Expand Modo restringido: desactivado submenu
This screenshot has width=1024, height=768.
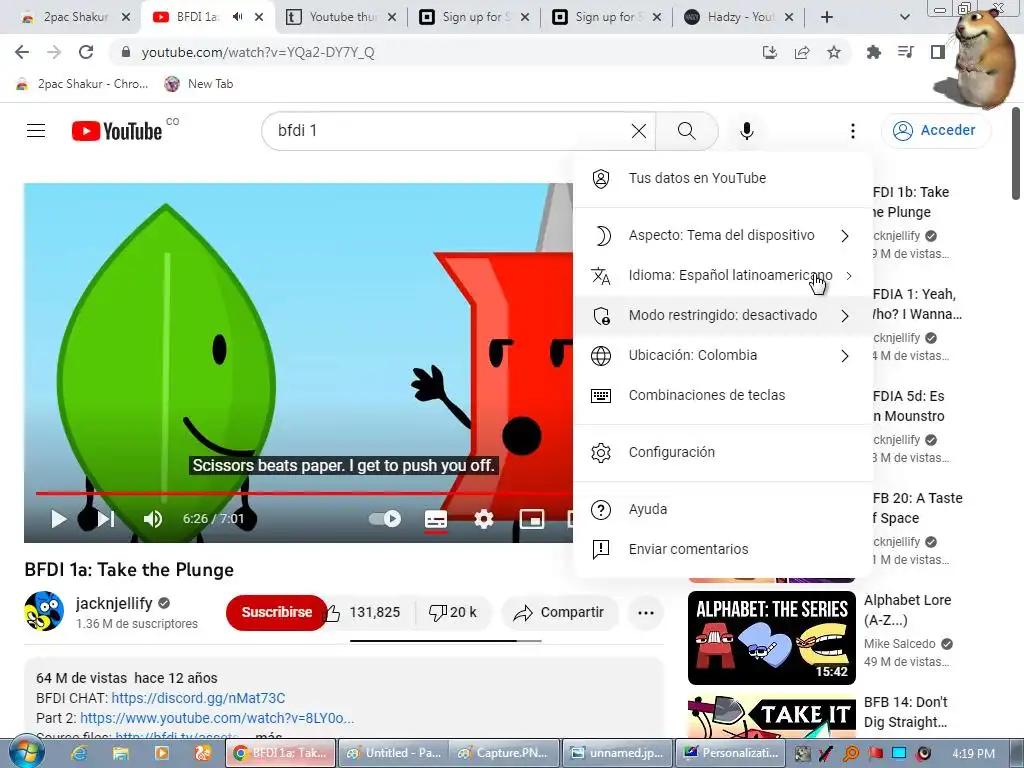tap(723, 315)
